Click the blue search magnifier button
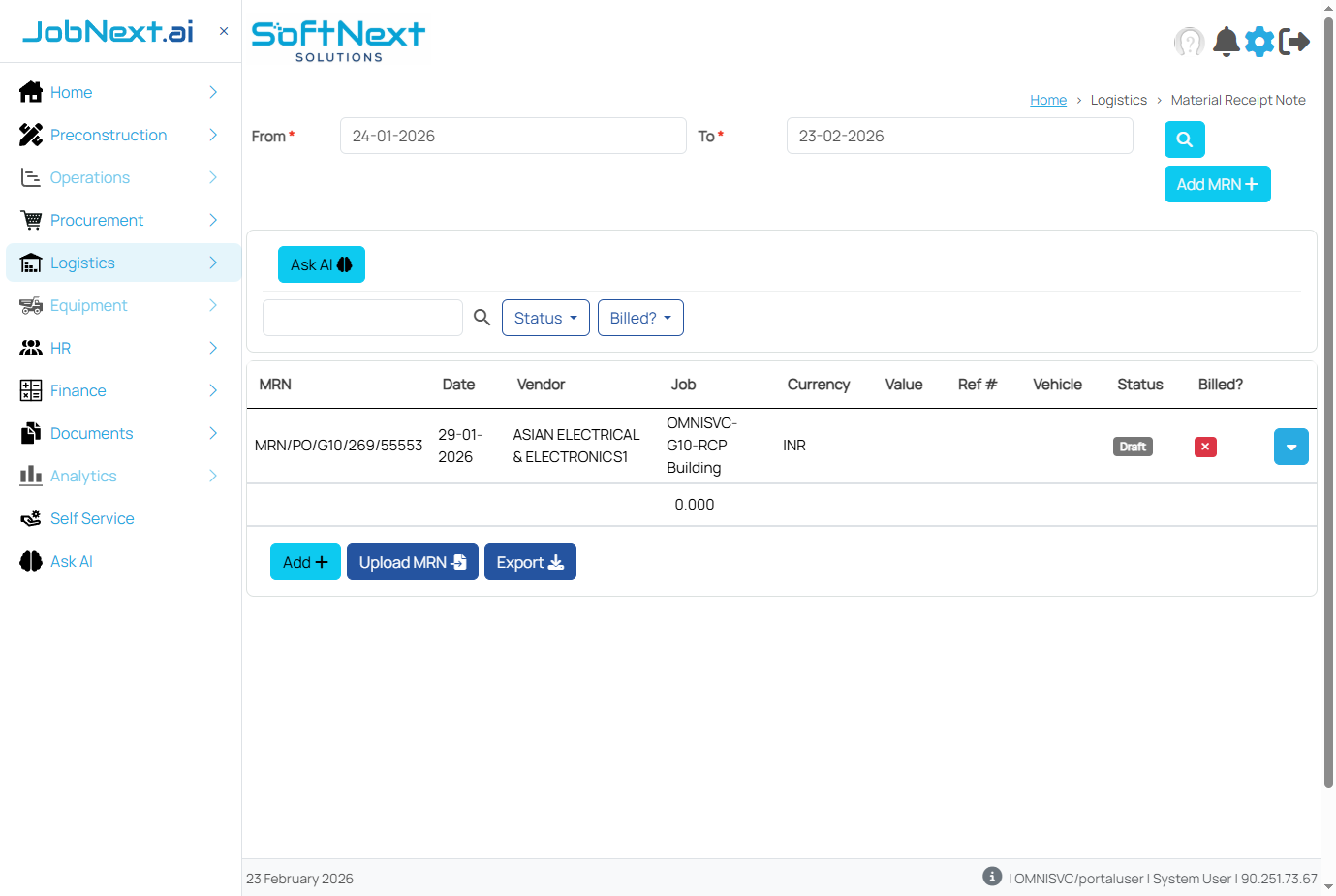The height and width of the screenshot is (896, 1336). (1184, 139)
